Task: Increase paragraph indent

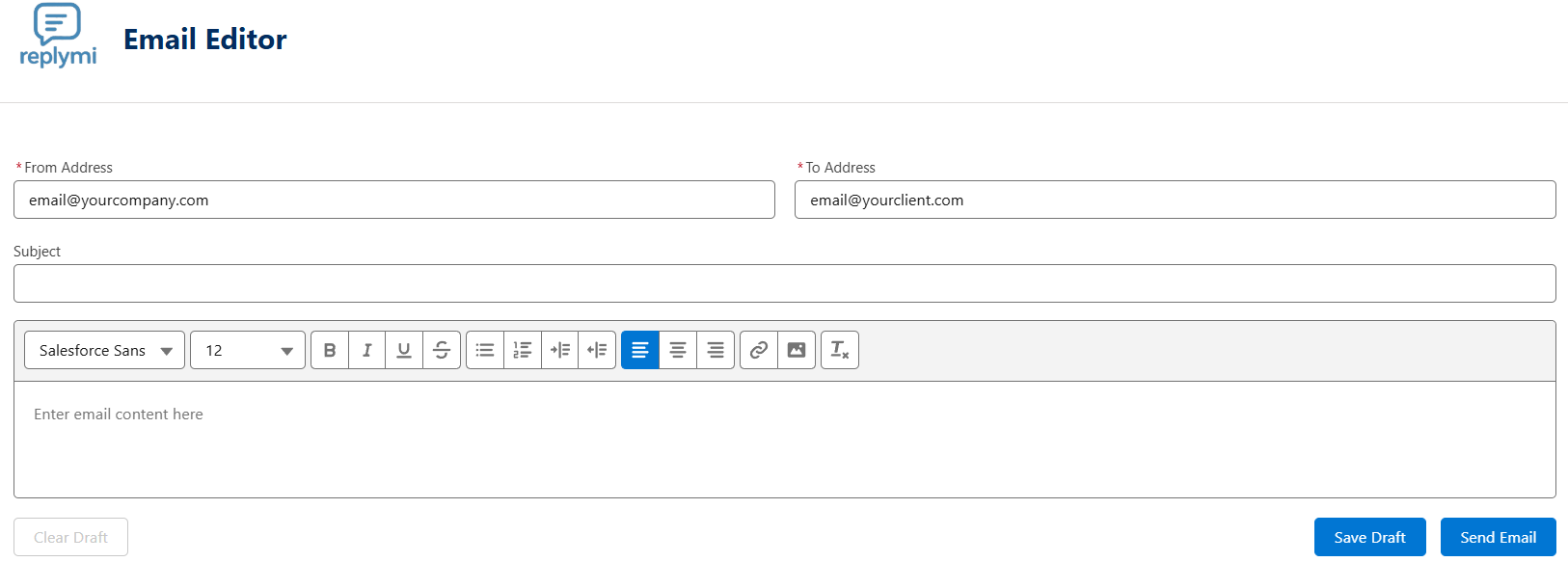Action: point(560,350)
